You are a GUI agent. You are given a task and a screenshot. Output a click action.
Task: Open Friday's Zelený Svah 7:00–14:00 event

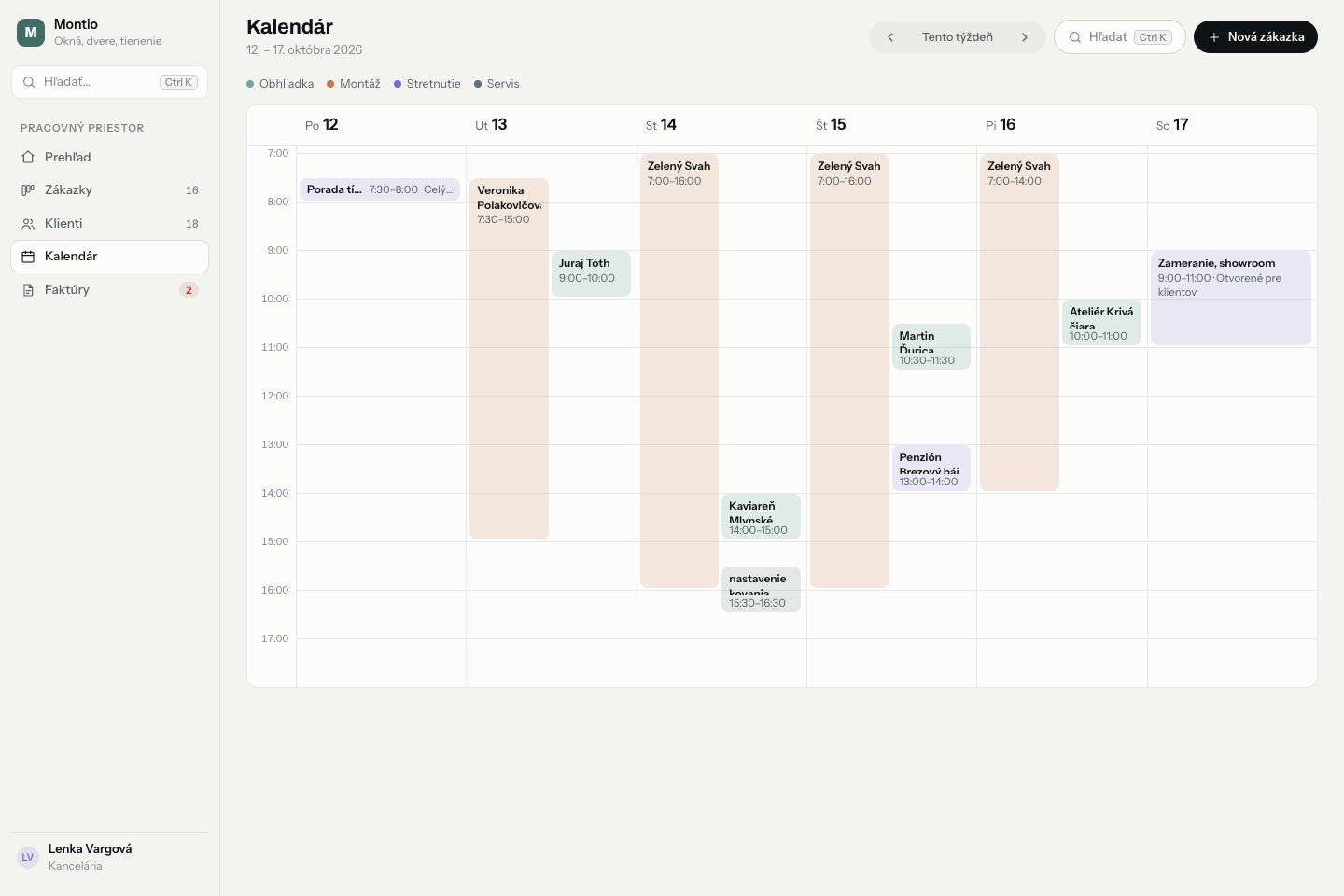[1019, 322]
